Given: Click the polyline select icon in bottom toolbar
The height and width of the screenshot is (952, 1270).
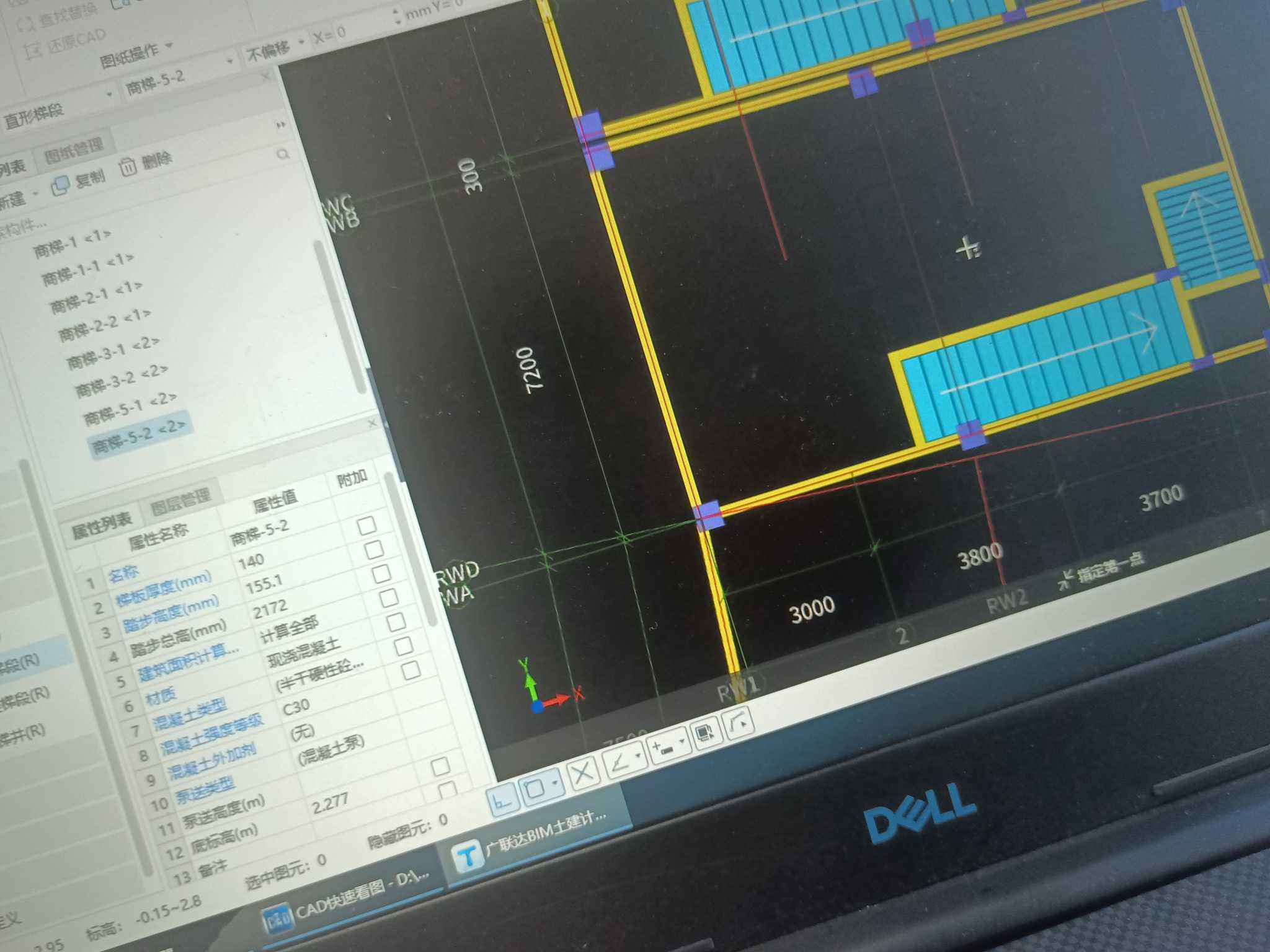Looking at the screenshot, I should (739, 723).
